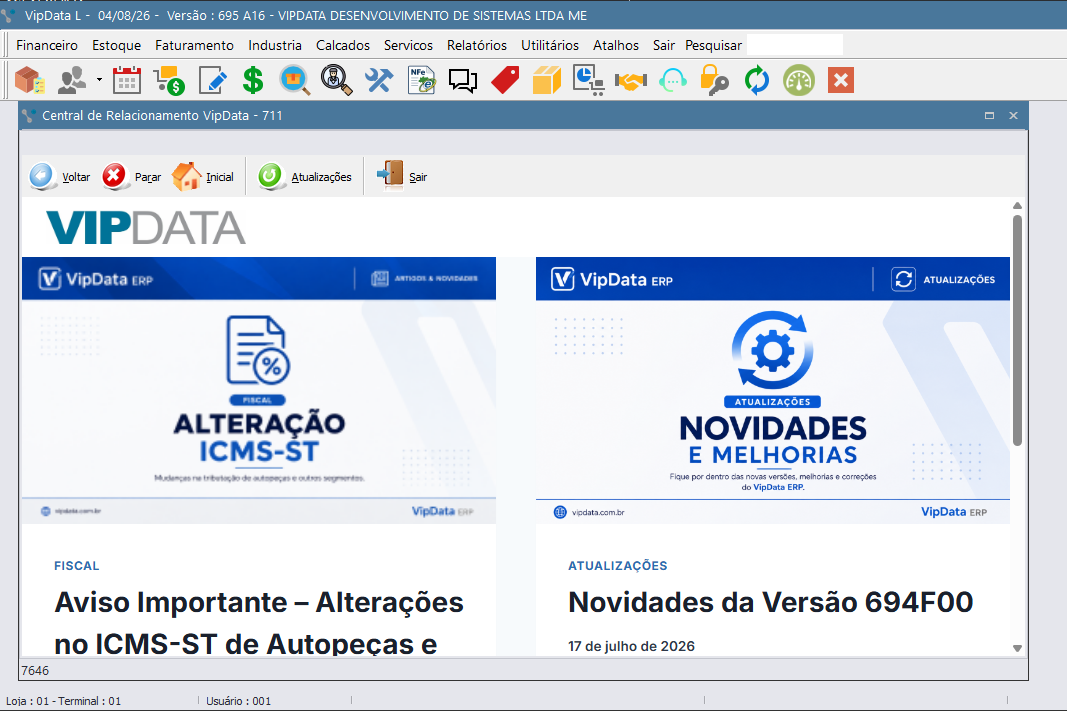Maximize the Central de Relacionamento window
This screenshot has width=1067, height=711.
[989, 116]
